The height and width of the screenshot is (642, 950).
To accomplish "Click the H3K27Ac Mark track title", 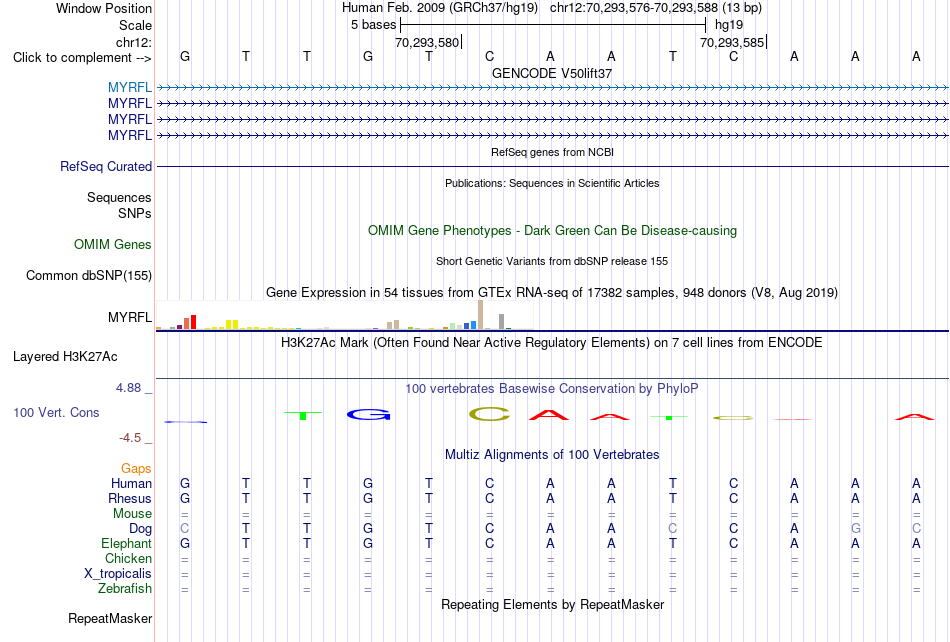I will pyautogui.click(x=552, y=342).
